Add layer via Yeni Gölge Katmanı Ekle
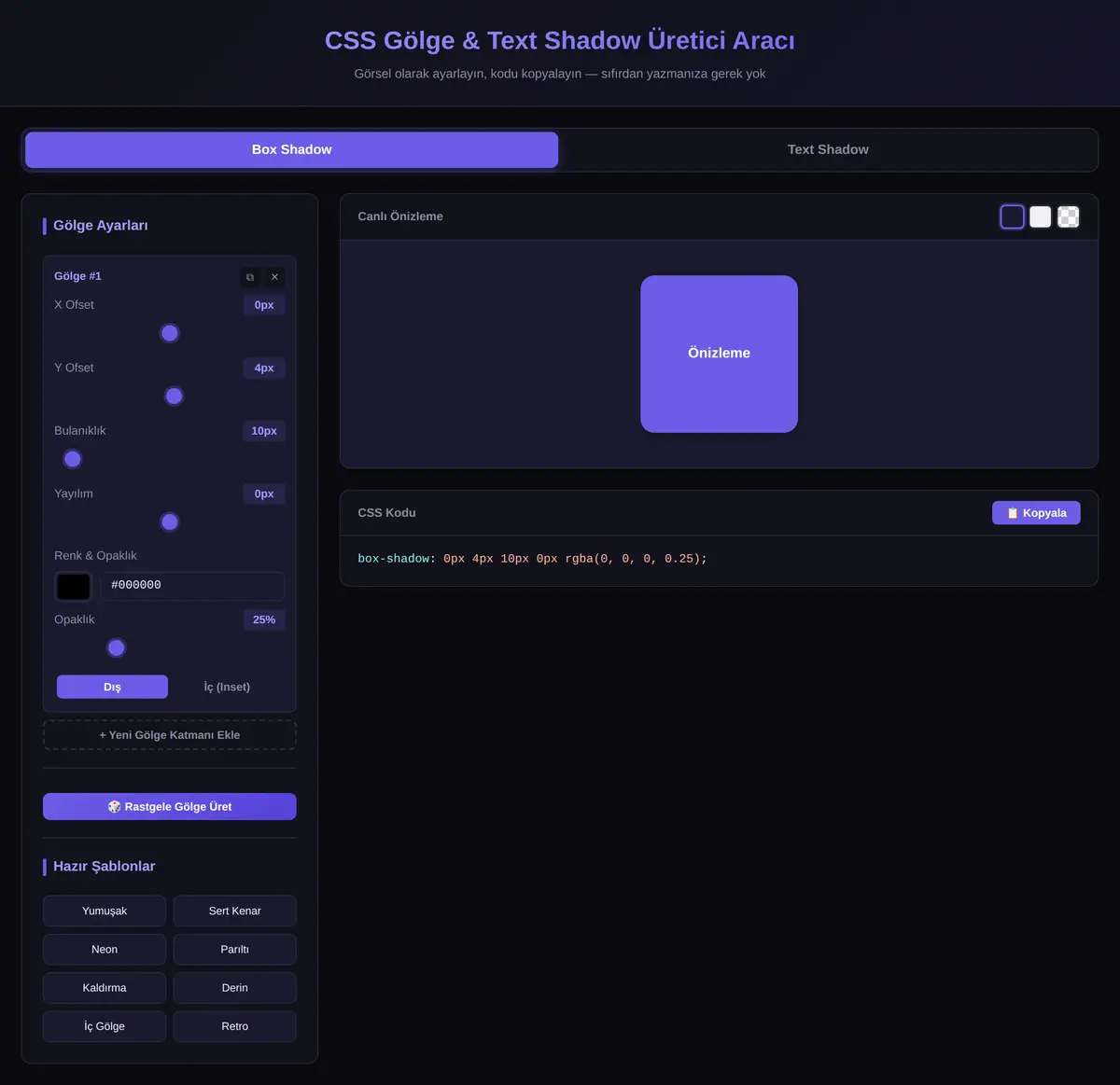 [170, 735]
